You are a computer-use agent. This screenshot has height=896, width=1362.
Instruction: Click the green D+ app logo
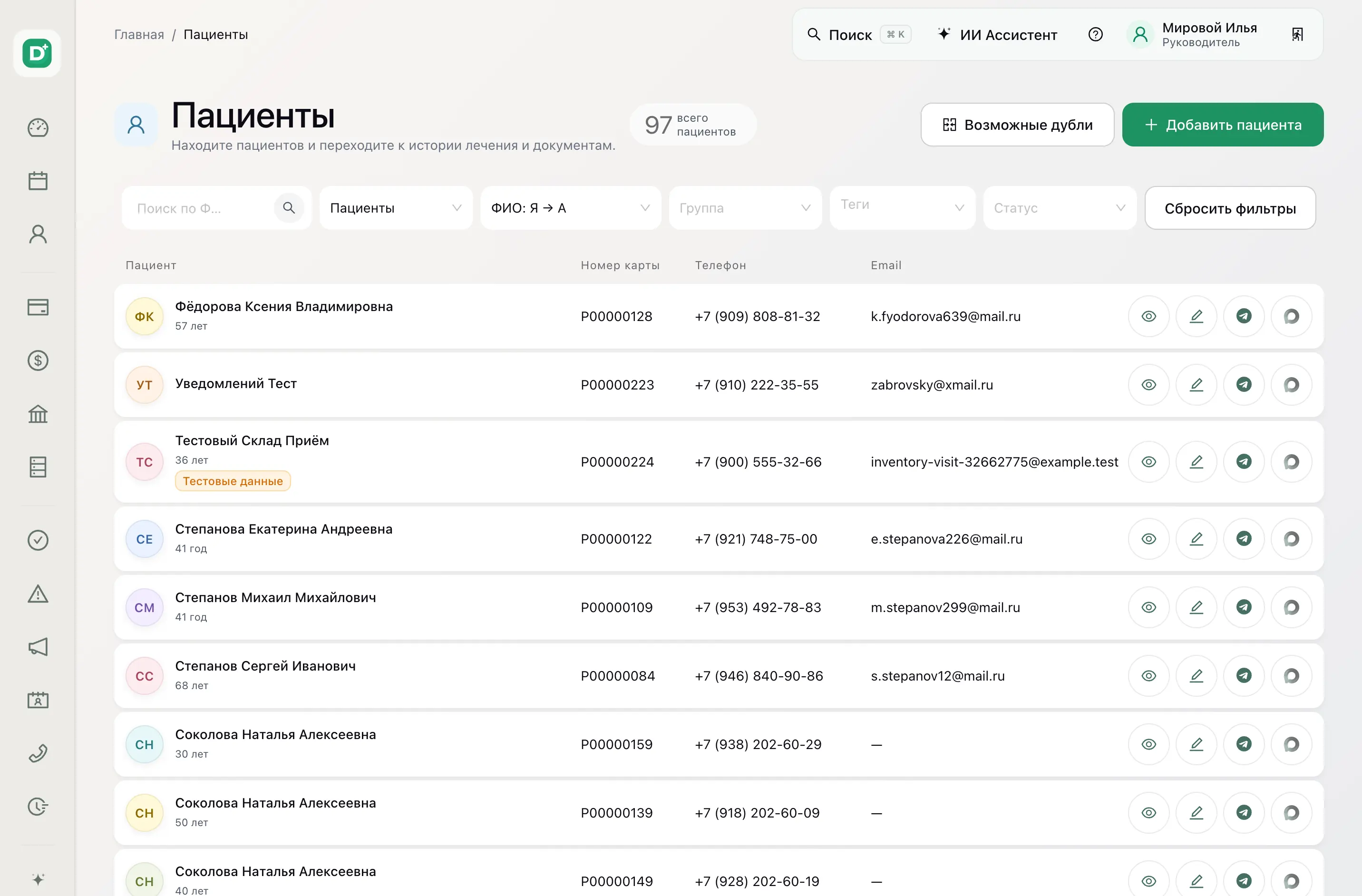click(37, 53)
